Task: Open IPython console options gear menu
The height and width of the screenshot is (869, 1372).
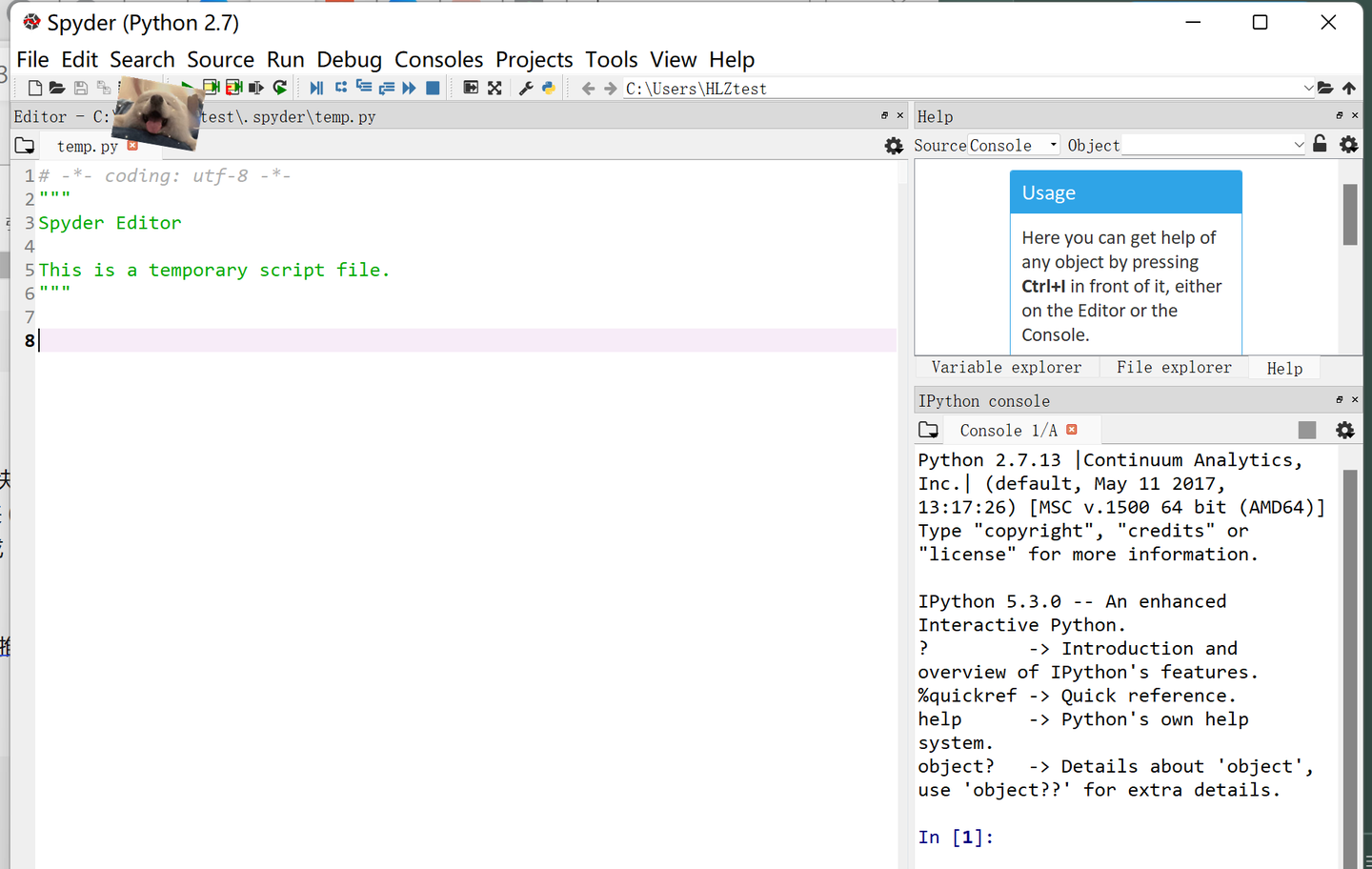Action: (1345, 430)
